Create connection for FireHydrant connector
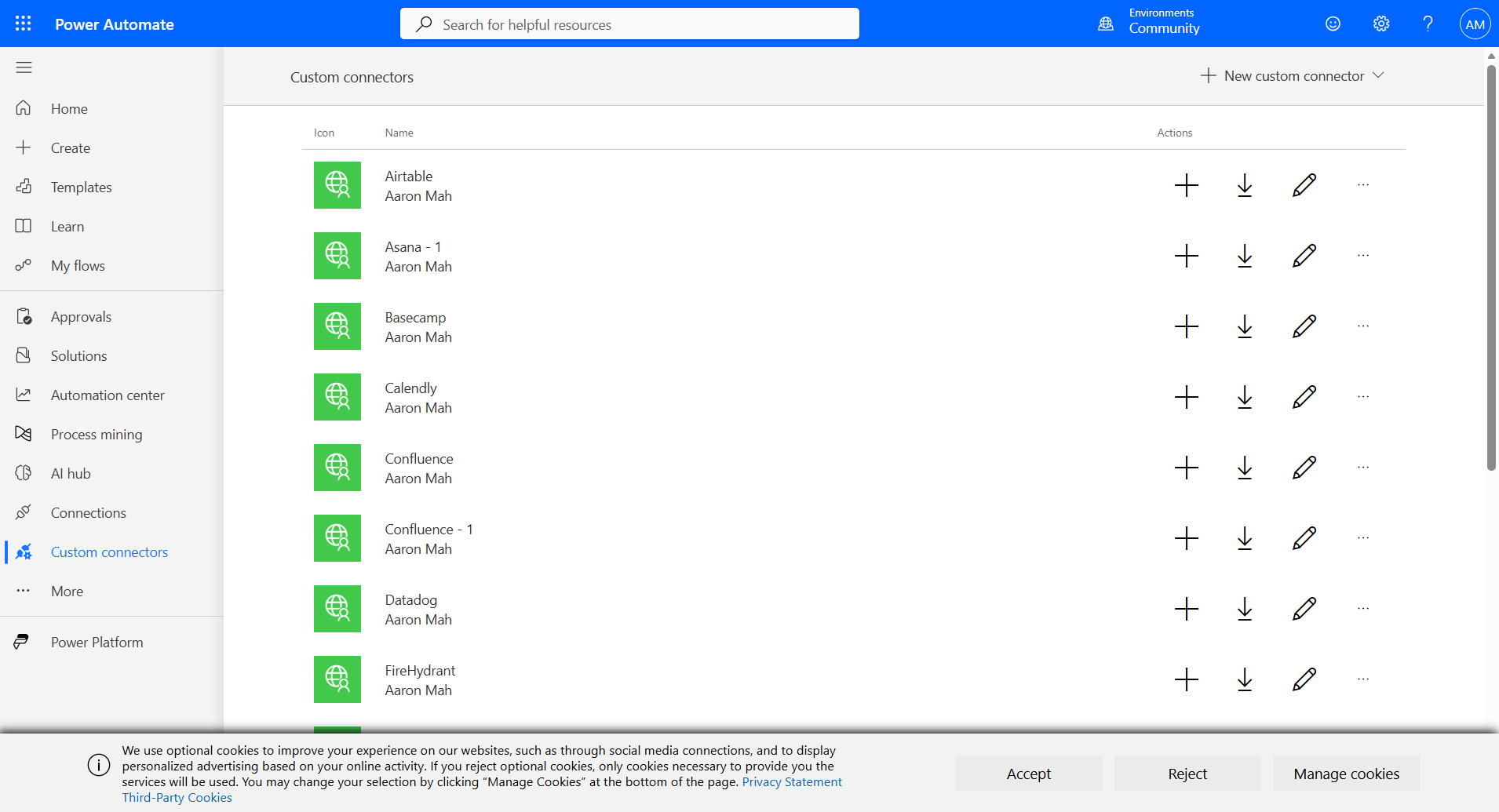This screenshot has height=812, width=1499. [x=1187, y=679]
